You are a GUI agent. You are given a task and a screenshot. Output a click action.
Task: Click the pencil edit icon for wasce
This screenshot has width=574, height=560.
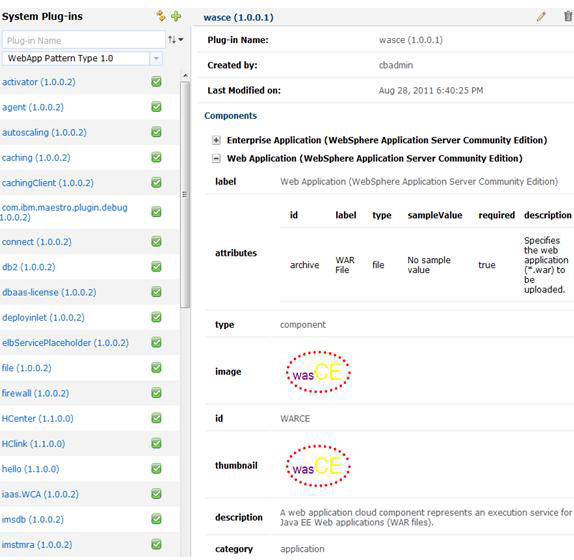pos(541,16)
